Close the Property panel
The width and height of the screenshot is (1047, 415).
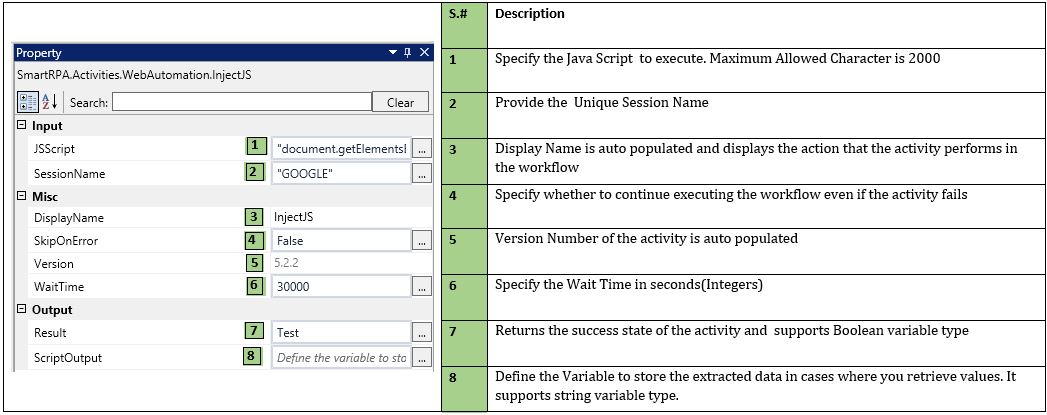pyautogui.click(x=424, y=53)
